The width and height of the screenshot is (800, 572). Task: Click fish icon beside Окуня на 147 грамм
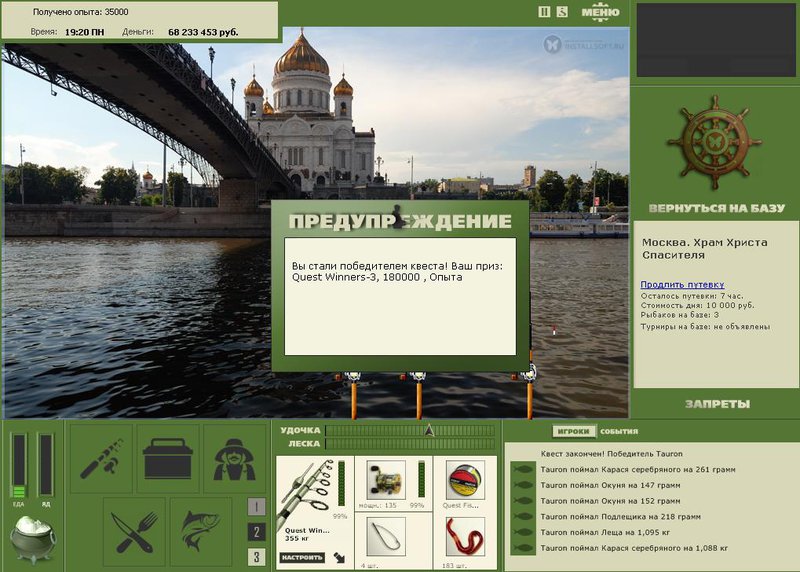523,485
